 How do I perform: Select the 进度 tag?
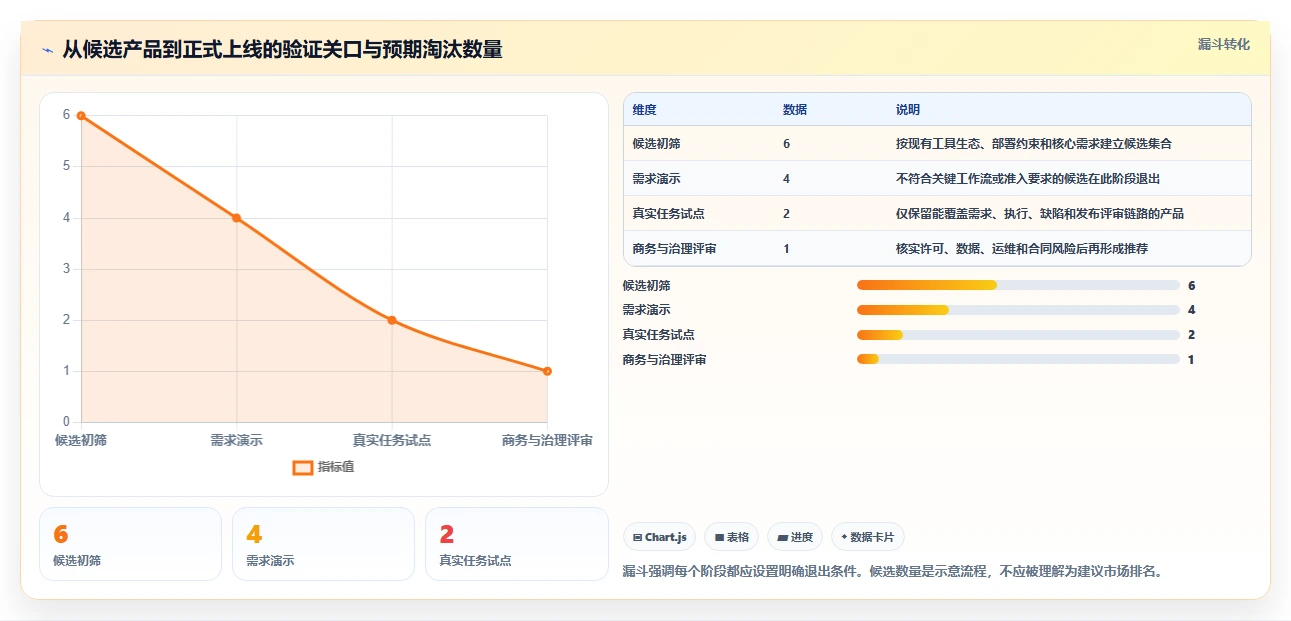(x=795, y=537)
